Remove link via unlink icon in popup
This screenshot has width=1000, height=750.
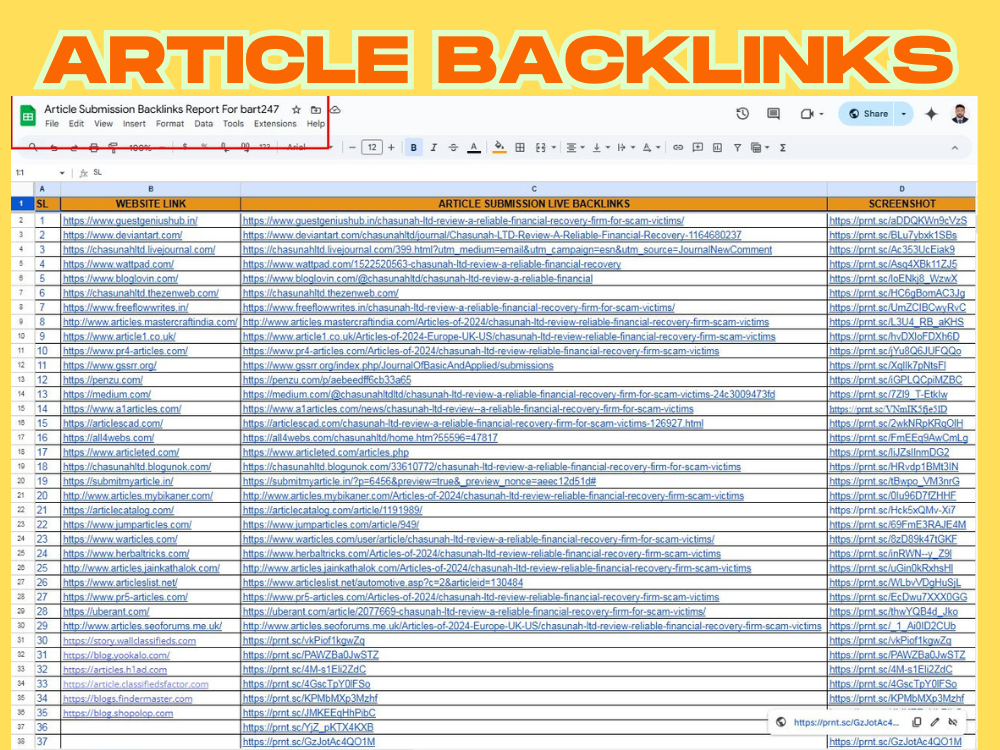(953, 721)
